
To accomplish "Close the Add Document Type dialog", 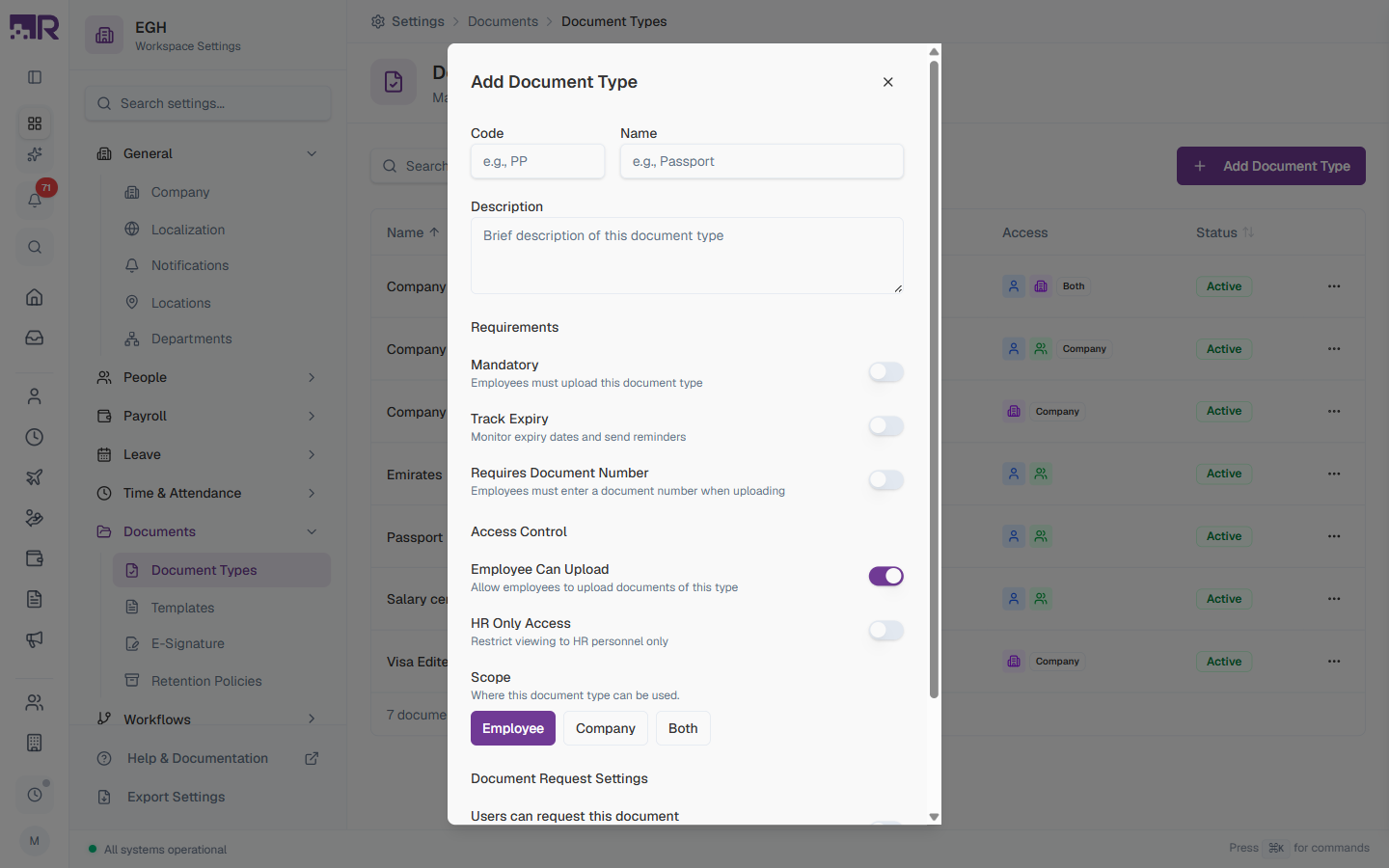I will point(887,82).
